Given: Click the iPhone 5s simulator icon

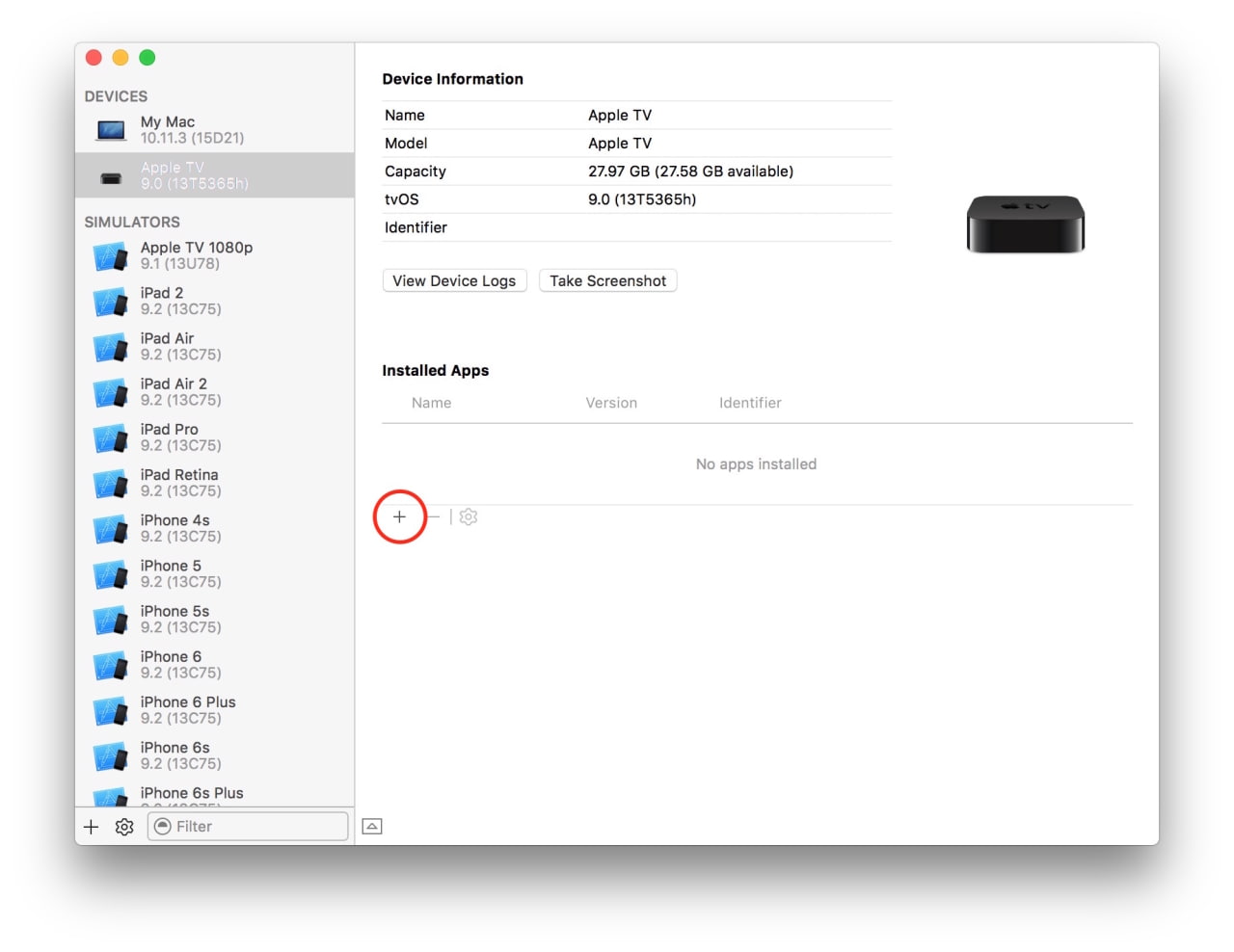Looking at the screenshot, I should click(x=110, y=620).
